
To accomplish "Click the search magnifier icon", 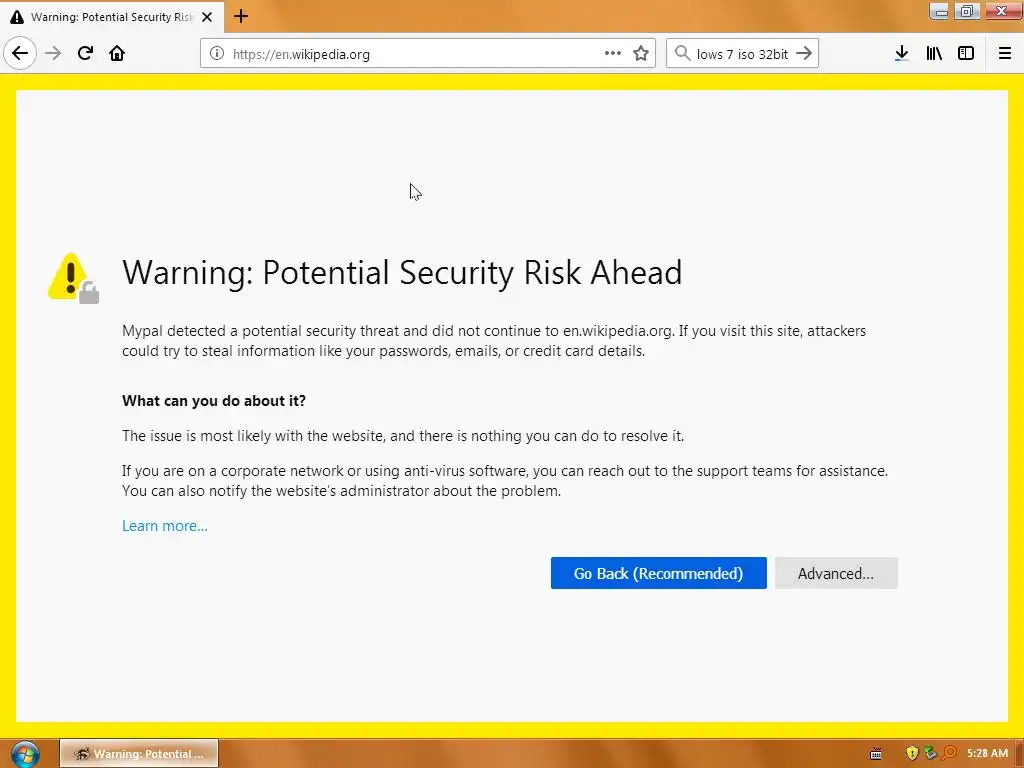I will tap(682, 54).
